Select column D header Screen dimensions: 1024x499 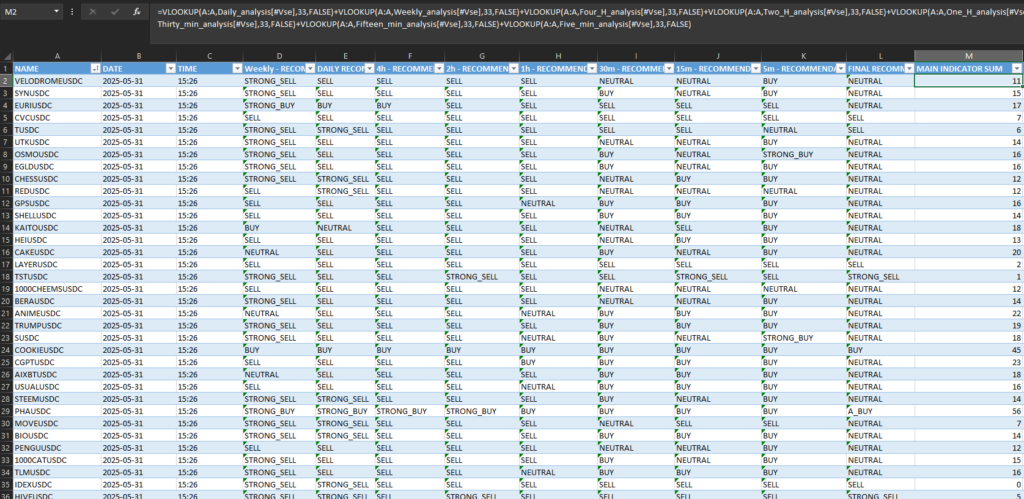pyautogui.click(x=279, y=57)
